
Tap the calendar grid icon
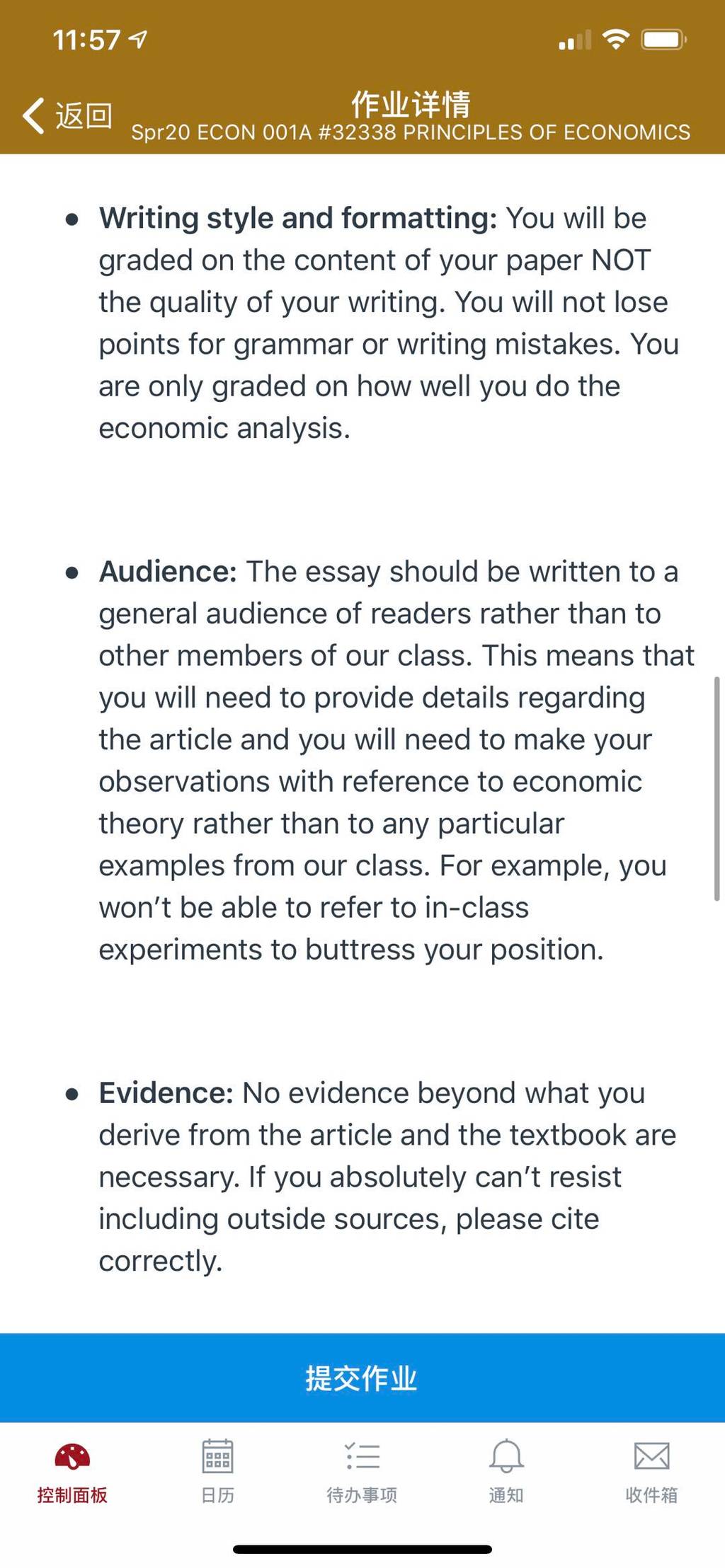click(217, 1456)
